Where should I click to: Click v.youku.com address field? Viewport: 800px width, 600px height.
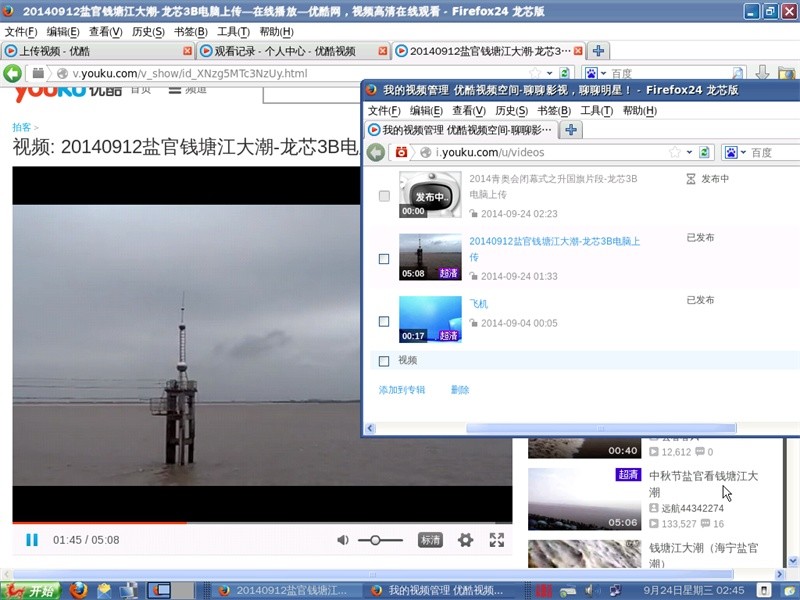pos(301,73)
